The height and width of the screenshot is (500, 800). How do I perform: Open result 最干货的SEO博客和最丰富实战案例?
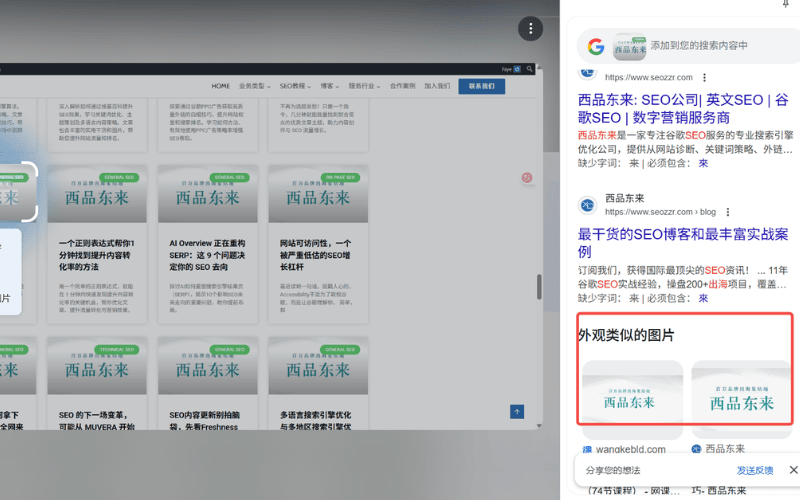683,243
